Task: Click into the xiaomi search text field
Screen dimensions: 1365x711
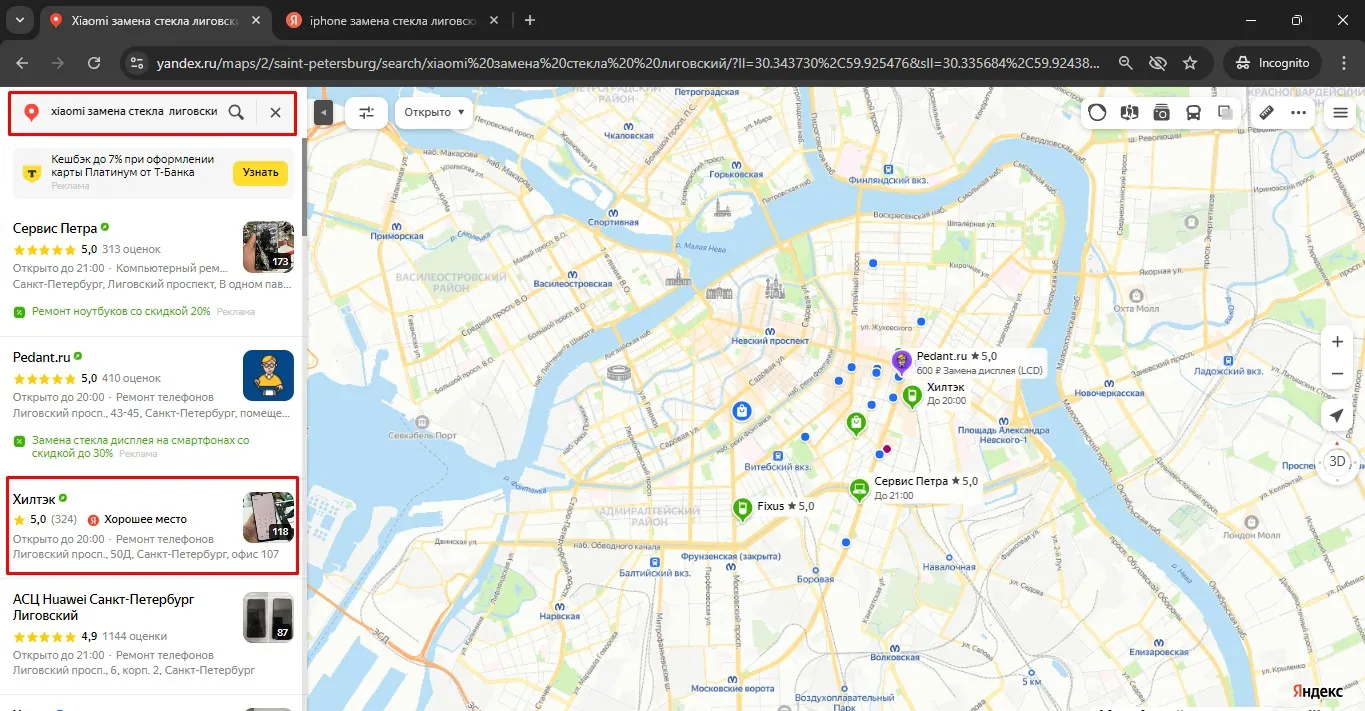Action: click(x=134, y=112)
